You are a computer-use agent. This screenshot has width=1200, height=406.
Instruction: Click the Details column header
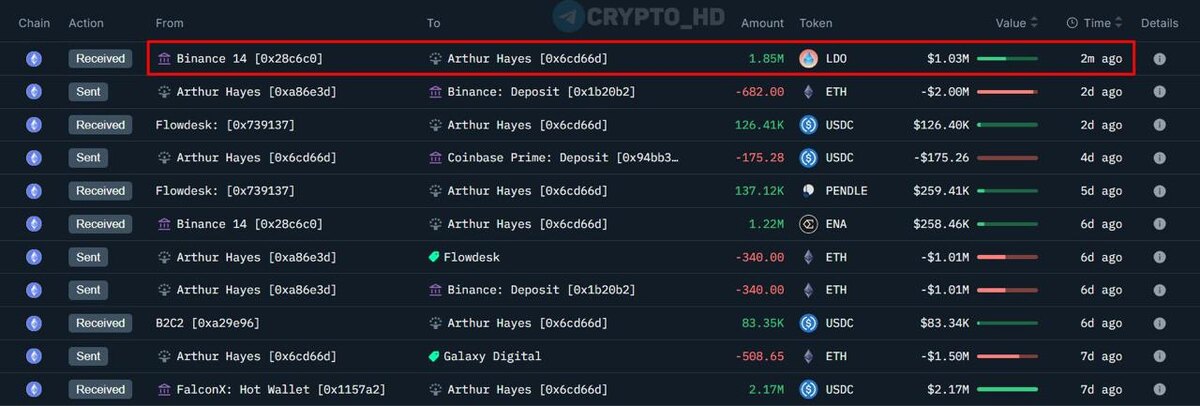click(x=1160, y=23)
